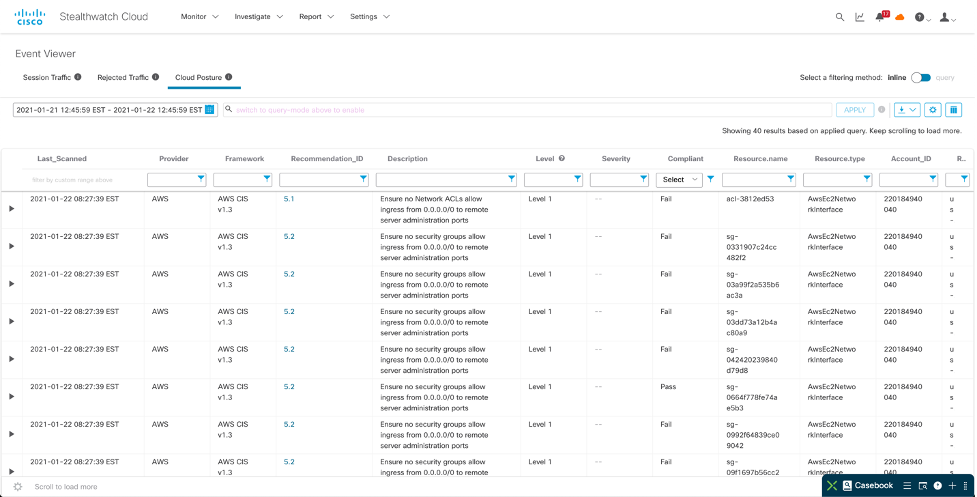Click the Provider column filter funnel icon
The image size is (977, 497).
(x=201, y=179)
